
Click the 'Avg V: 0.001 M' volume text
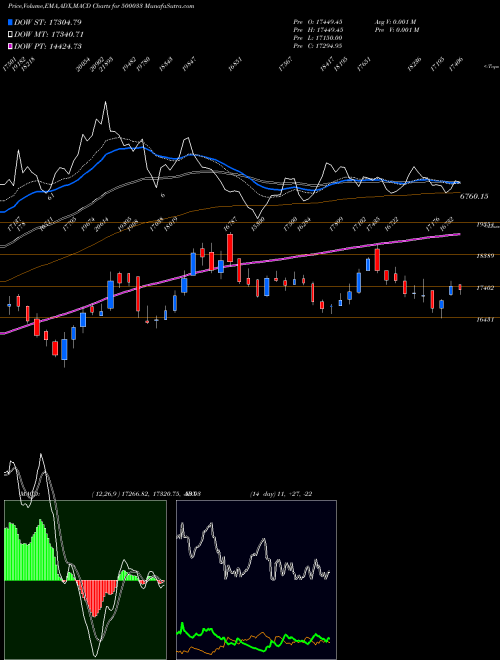pos(396,22)
